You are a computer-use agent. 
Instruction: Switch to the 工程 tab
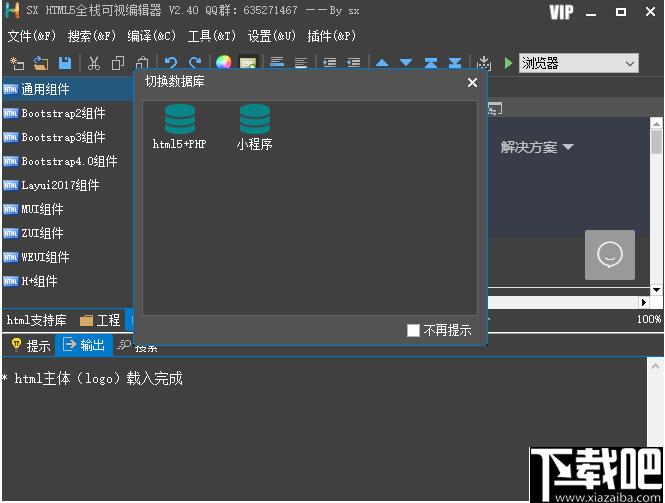[x=100, y=320]
